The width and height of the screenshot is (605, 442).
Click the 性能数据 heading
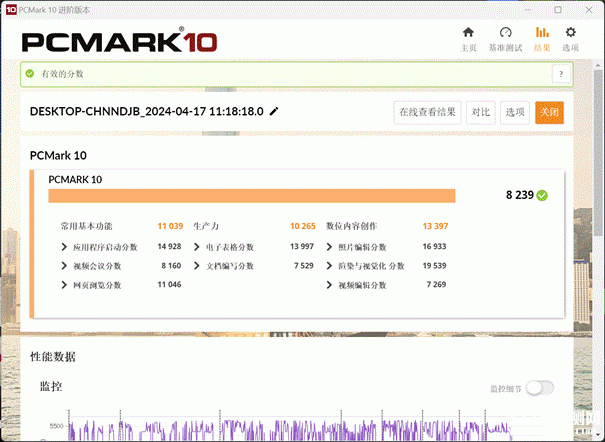53,357
